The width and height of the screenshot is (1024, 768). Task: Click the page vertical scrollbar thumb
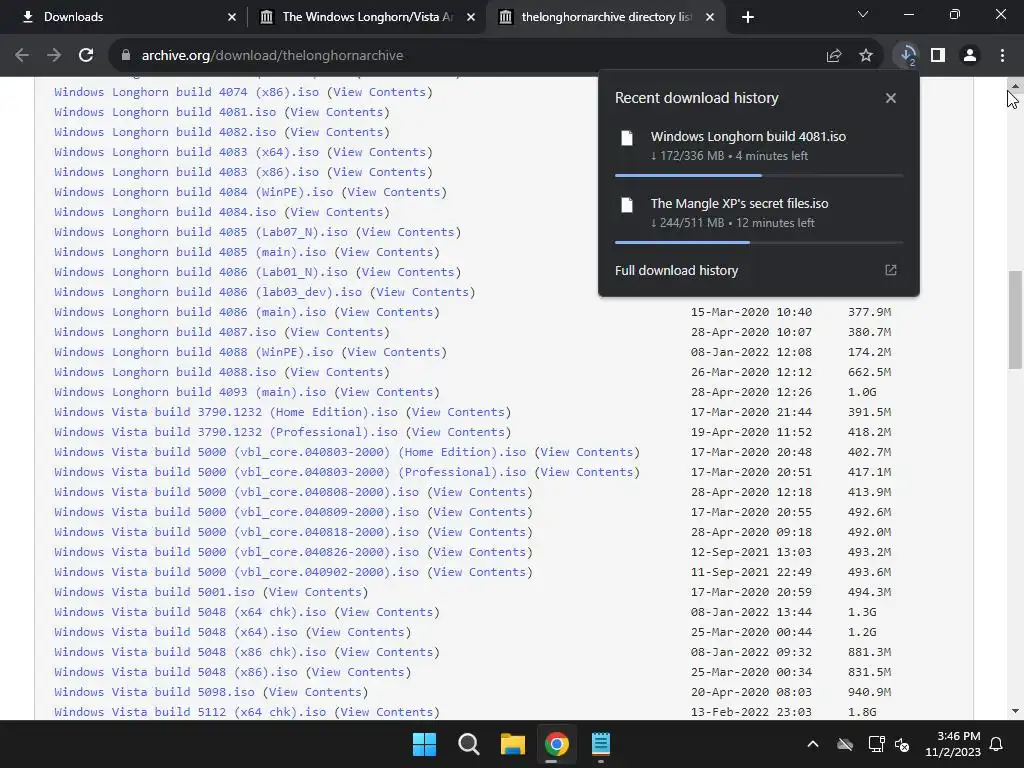(x=1015, y=320)
